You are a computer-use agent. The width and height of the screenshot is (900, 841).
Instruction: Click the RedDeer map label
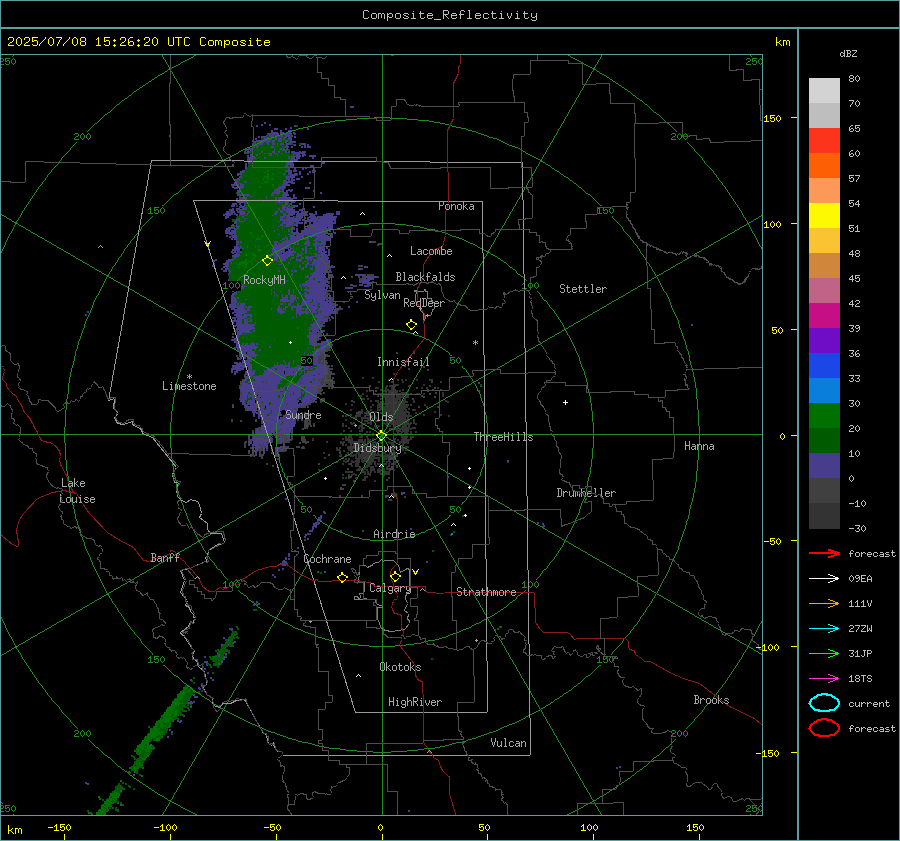click(x=424, y=303)
